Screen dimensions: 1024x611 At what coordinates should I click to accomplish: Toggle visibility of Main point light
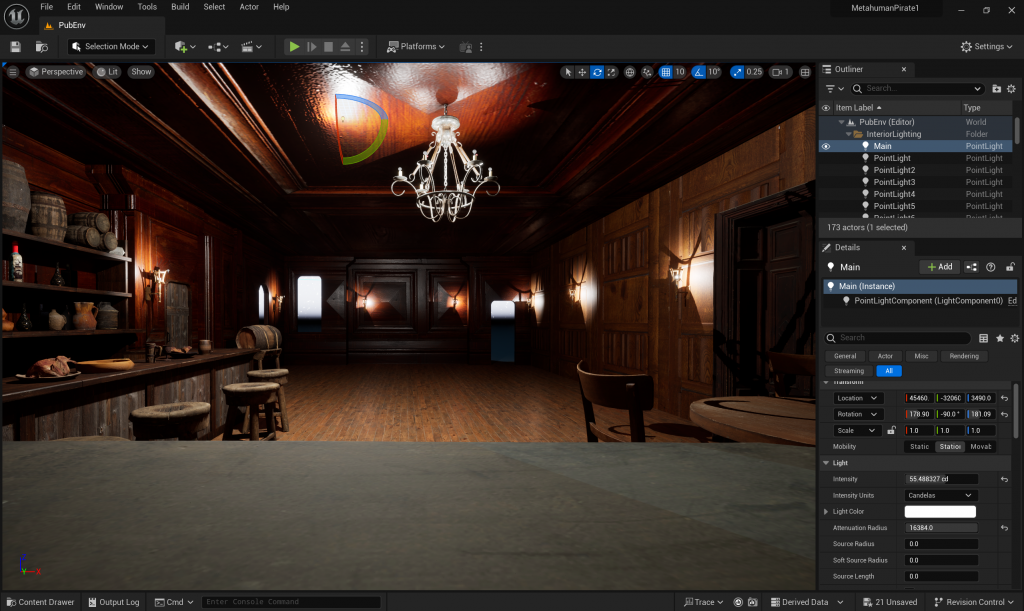click(826, 146)
